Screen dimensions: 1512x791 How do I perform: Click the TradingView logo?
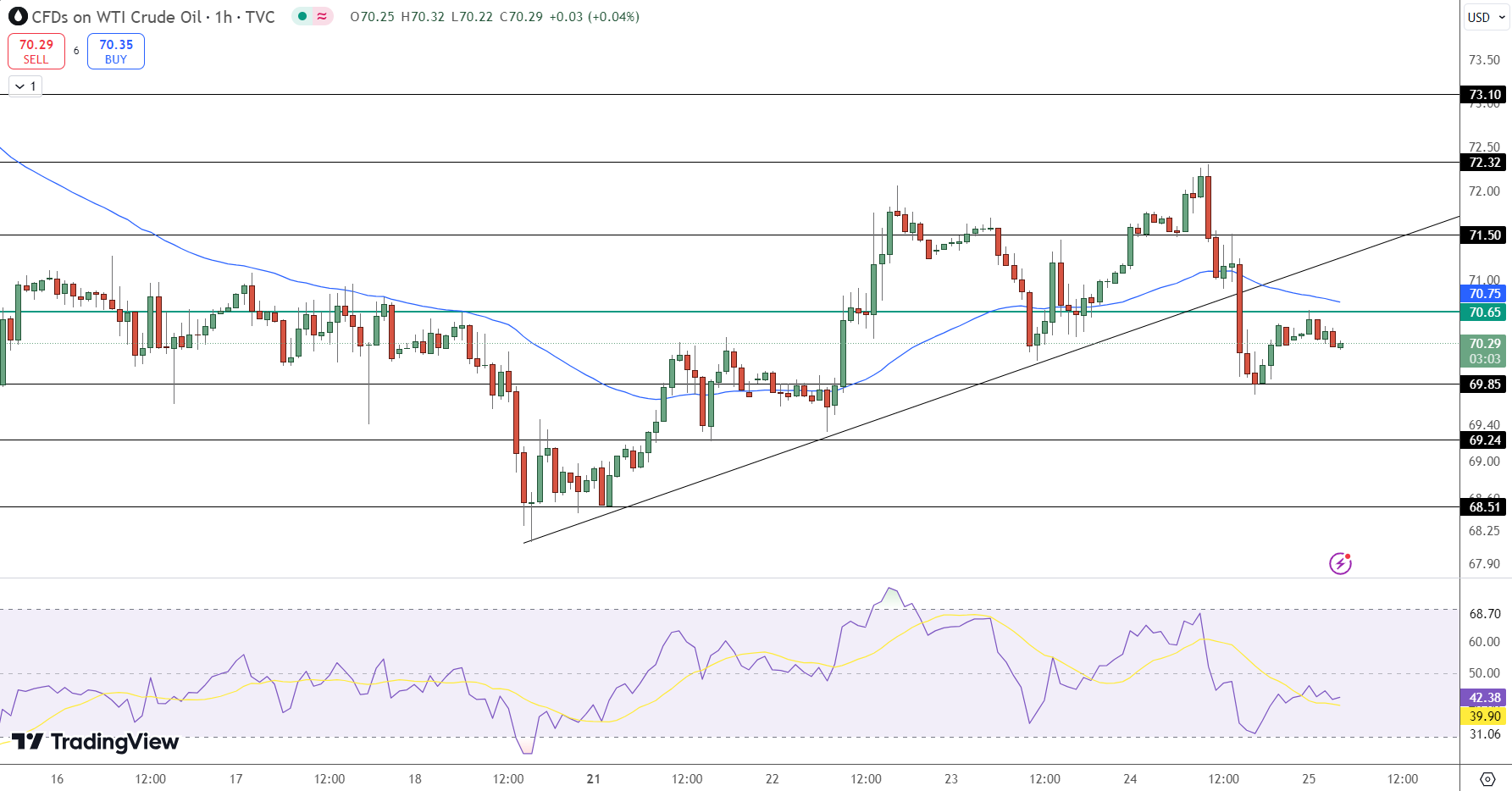point(93,742)
